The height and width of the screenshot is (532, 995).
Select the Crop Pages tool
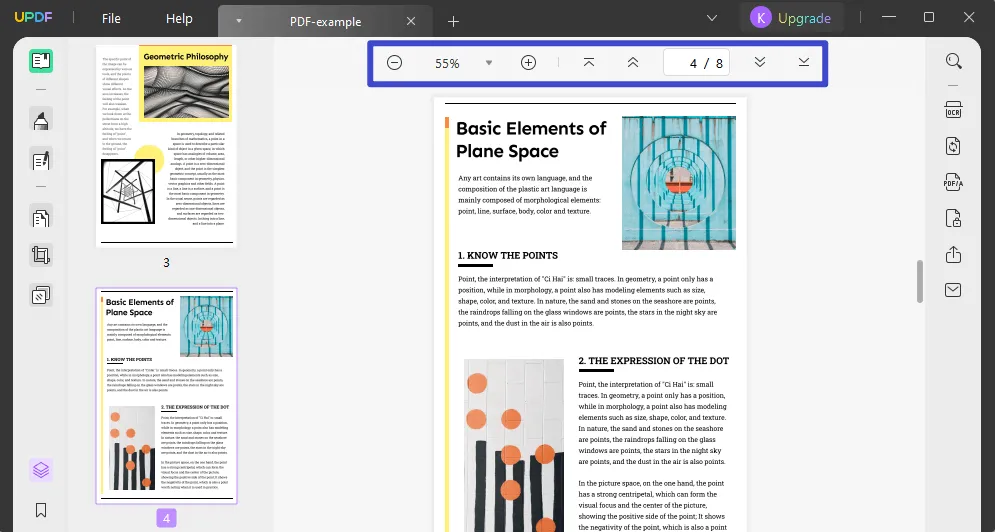pyautogui.click(x=41, y=255)
